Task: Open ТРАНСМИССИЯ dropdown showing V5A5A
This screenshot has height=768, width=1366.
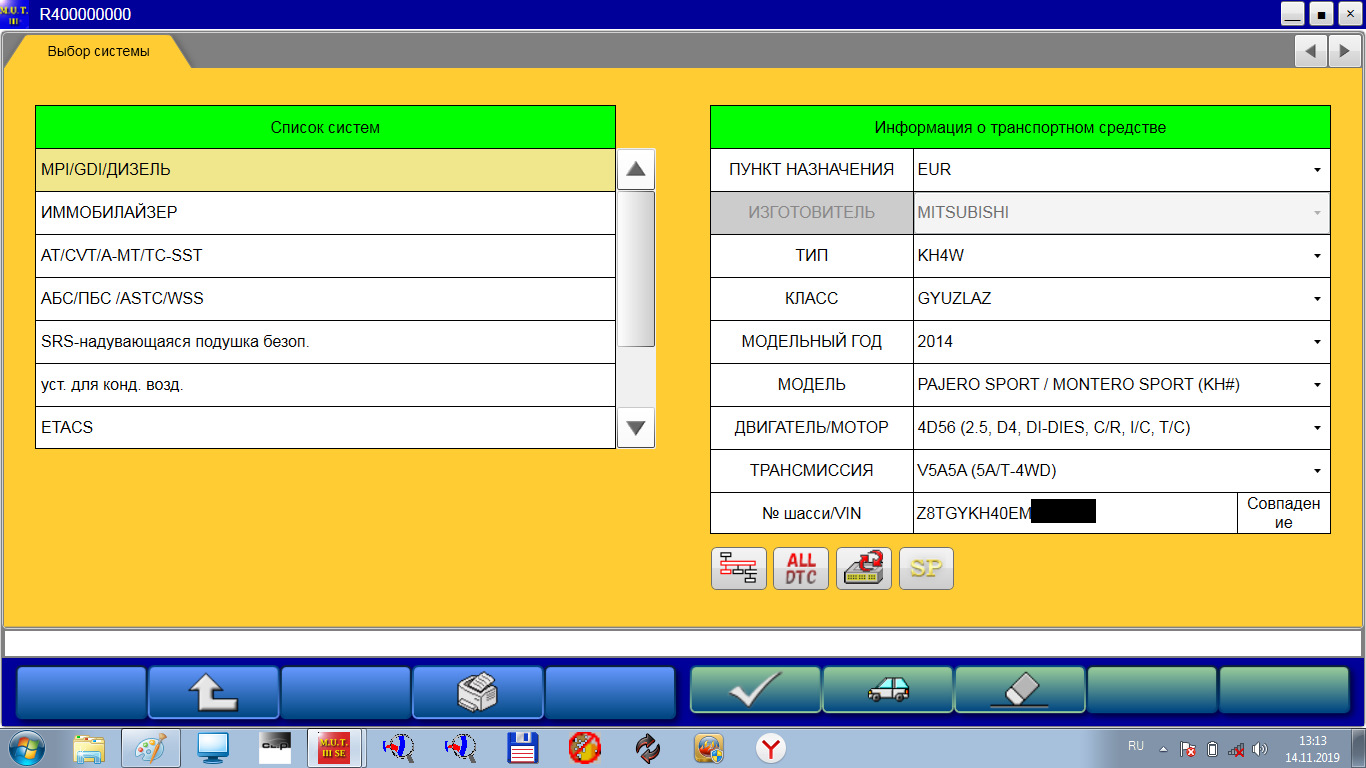Action: pos(1122,471)
